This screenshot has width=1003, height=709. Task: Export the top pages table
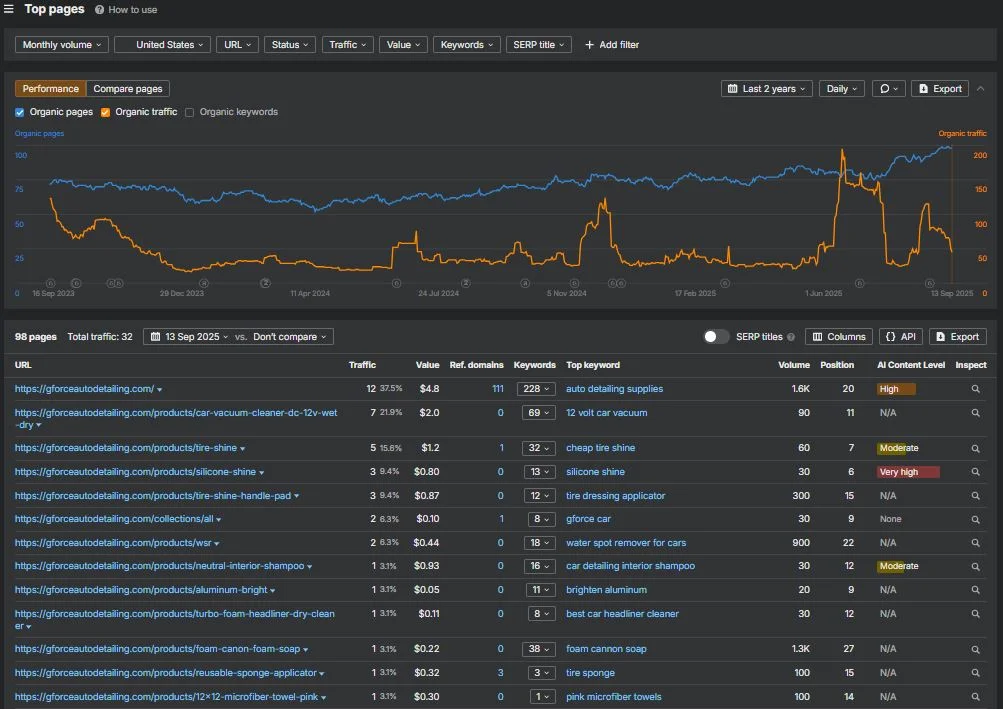pyautogui.click(x=958, y=337)
